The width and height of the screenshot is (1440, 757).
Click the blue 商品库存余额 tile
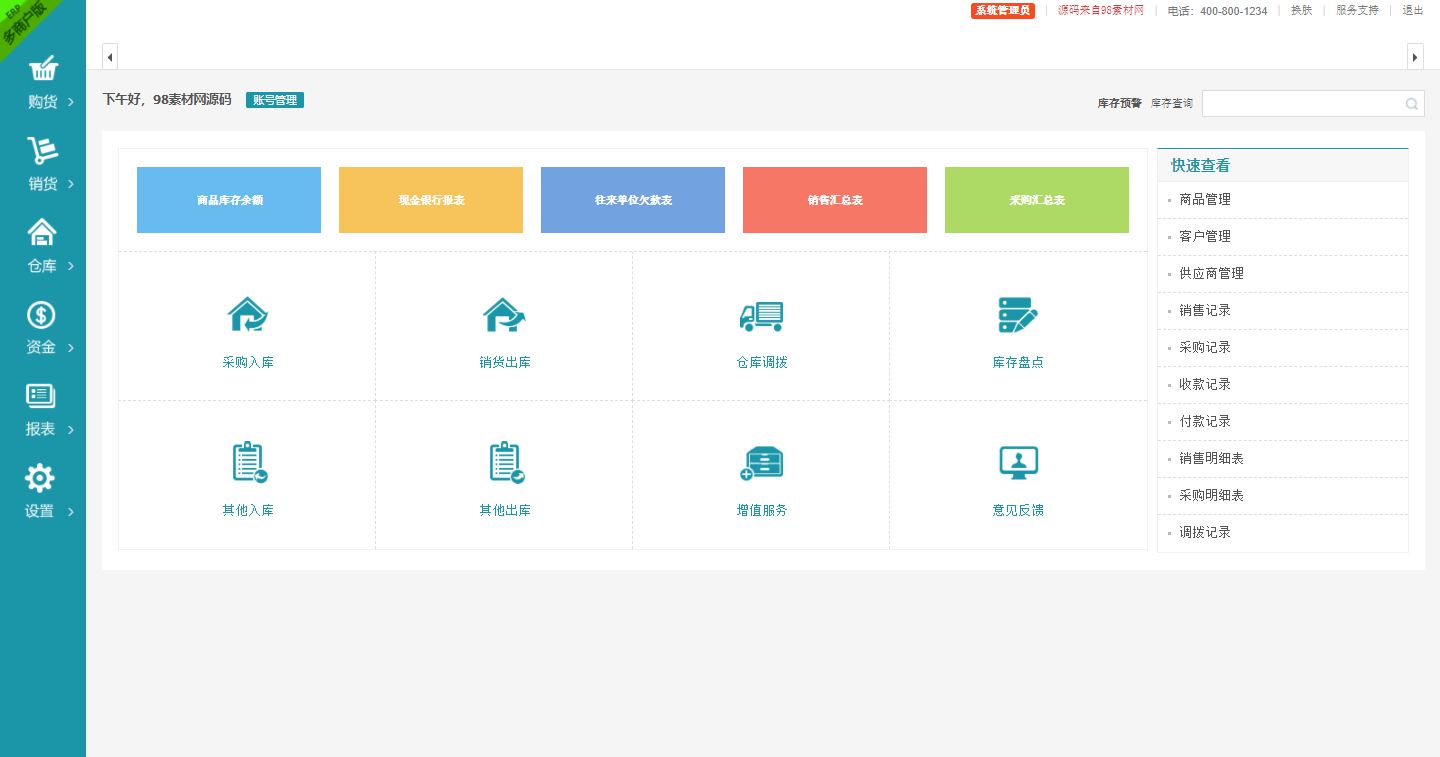pos(229,200)
